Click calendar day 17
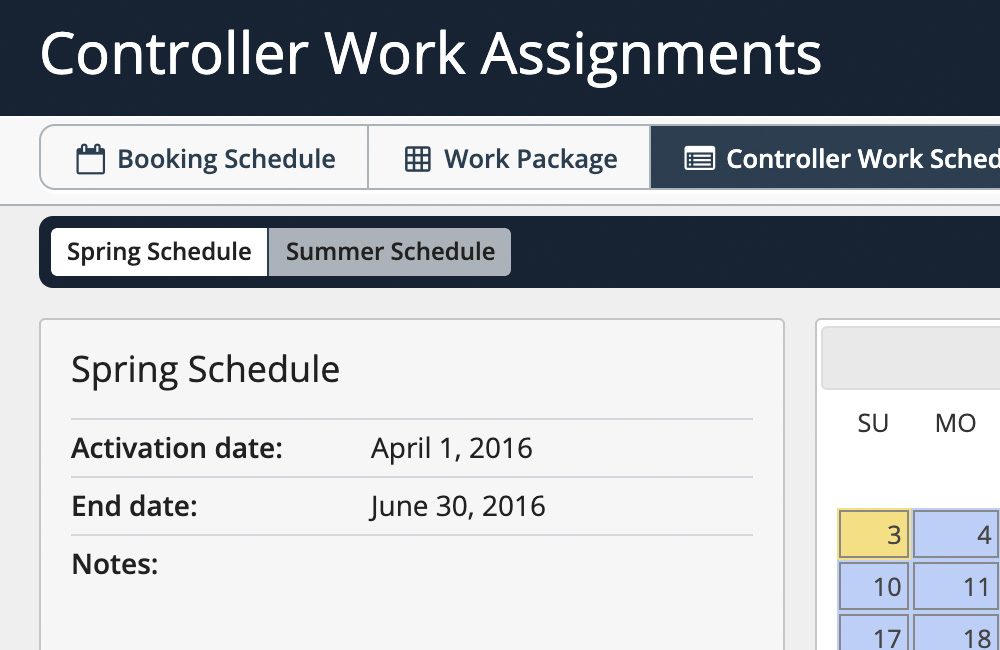1000x650 pixels. (873, 634)
